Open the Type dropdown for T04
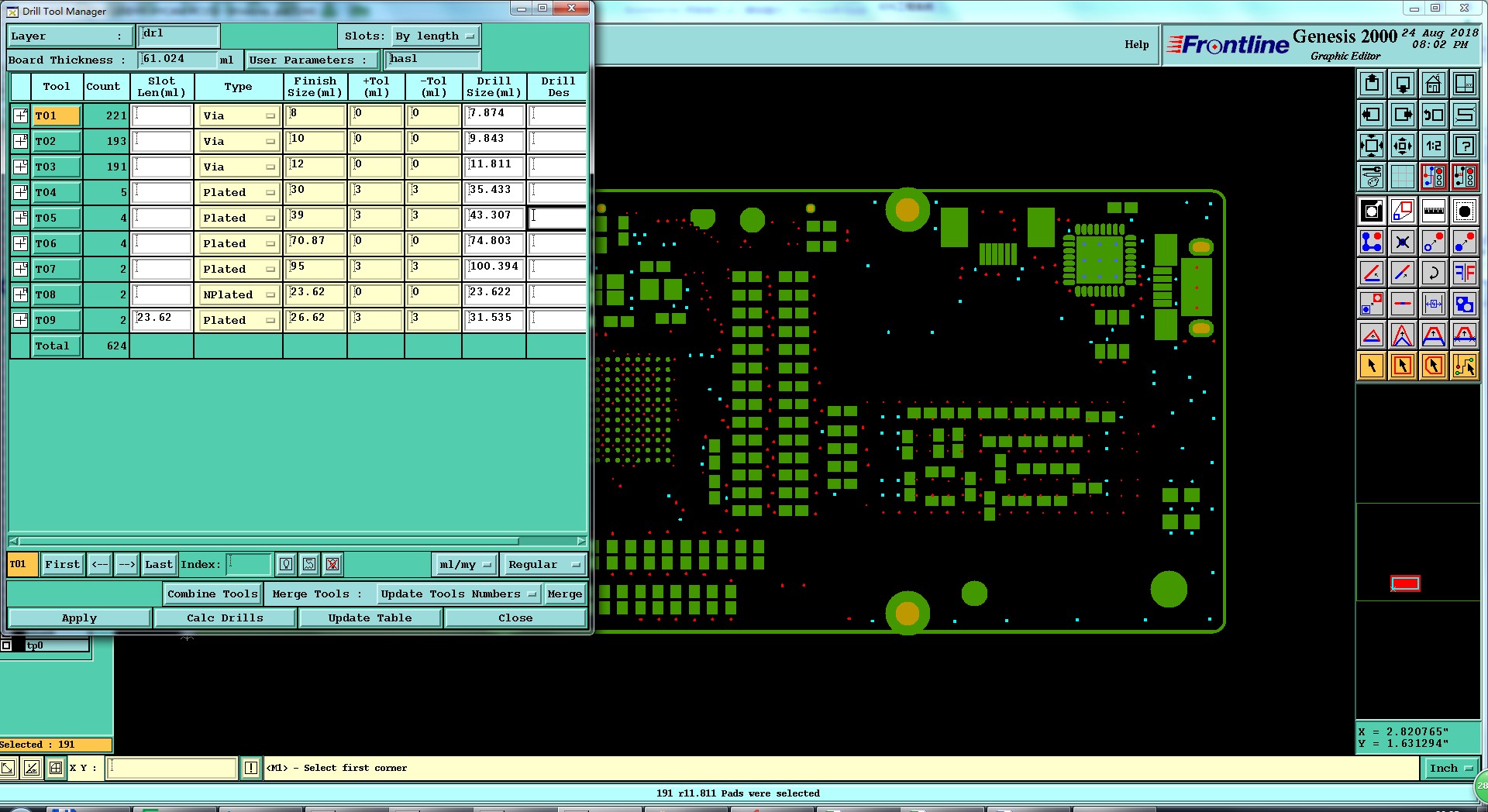Image resolution: width=1488 pixels, height=812 pixels. click(x=239, y=192)
